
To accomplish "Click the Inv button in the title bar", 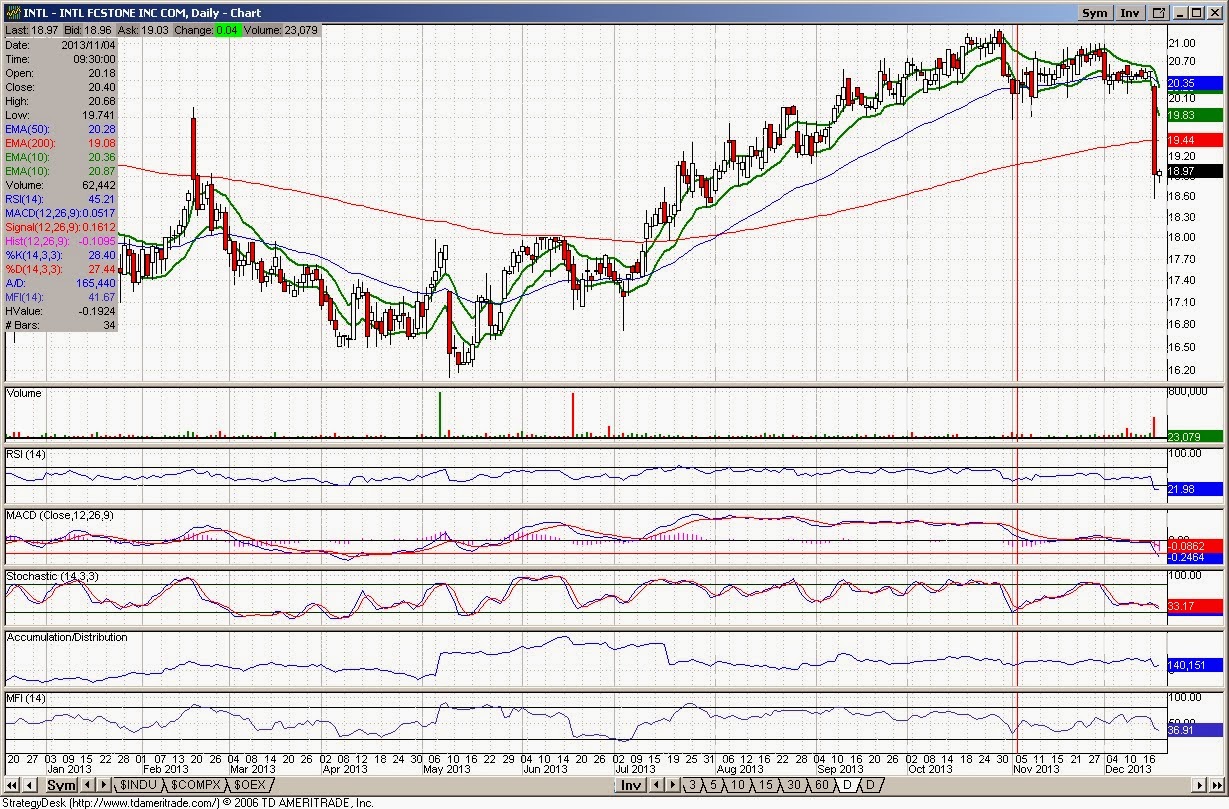I will (x=1130, y=13).
